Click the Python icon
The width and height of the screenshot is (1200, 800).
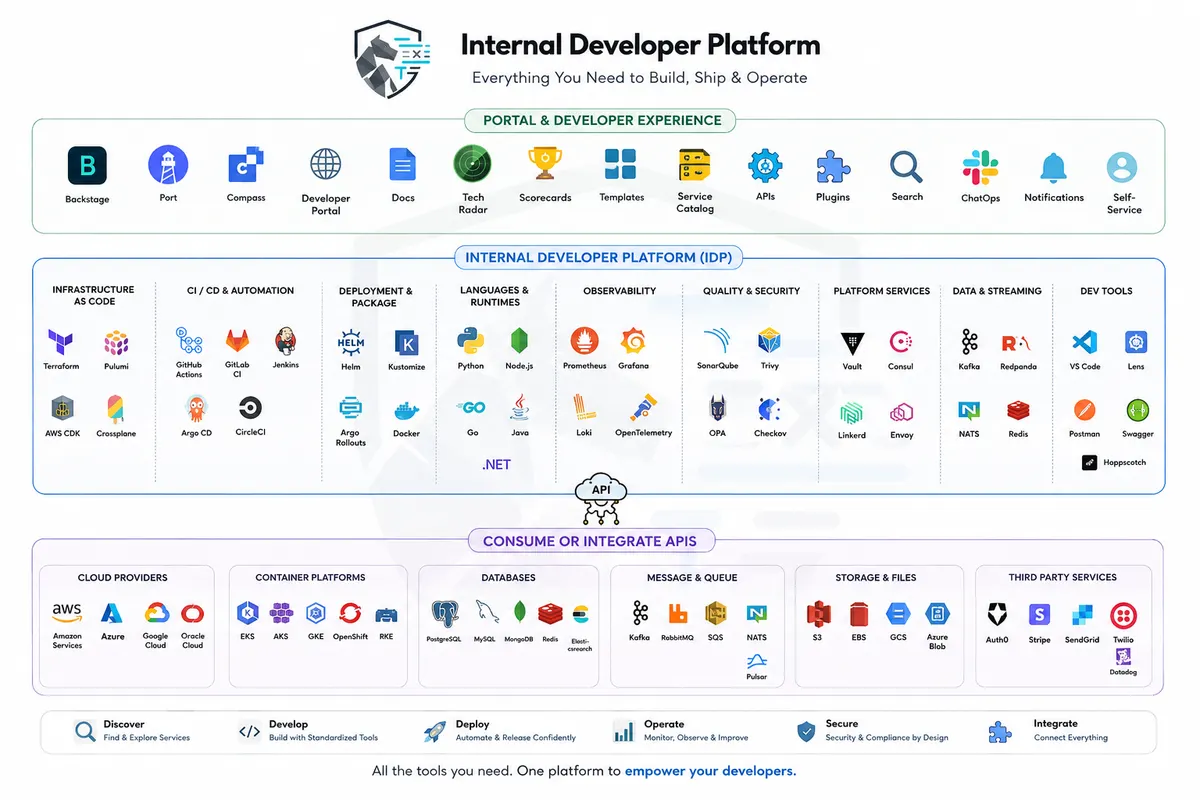(x=470, y=342)
